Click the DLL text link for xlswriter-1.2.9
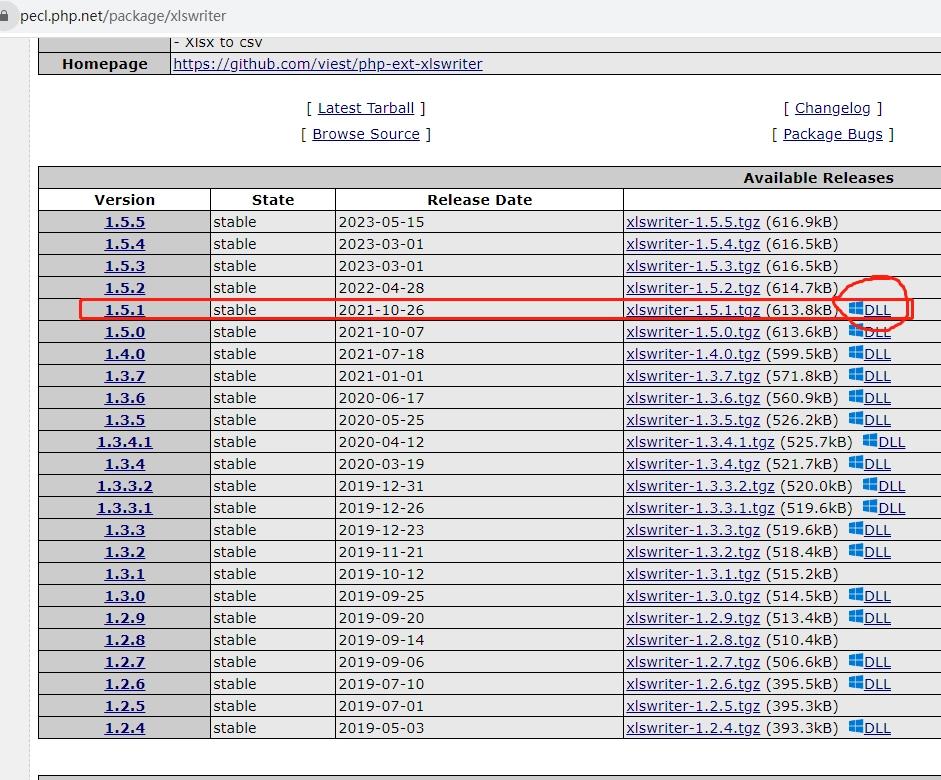Image resolution: width=941 pixels, height=780 pixels. 877,618
